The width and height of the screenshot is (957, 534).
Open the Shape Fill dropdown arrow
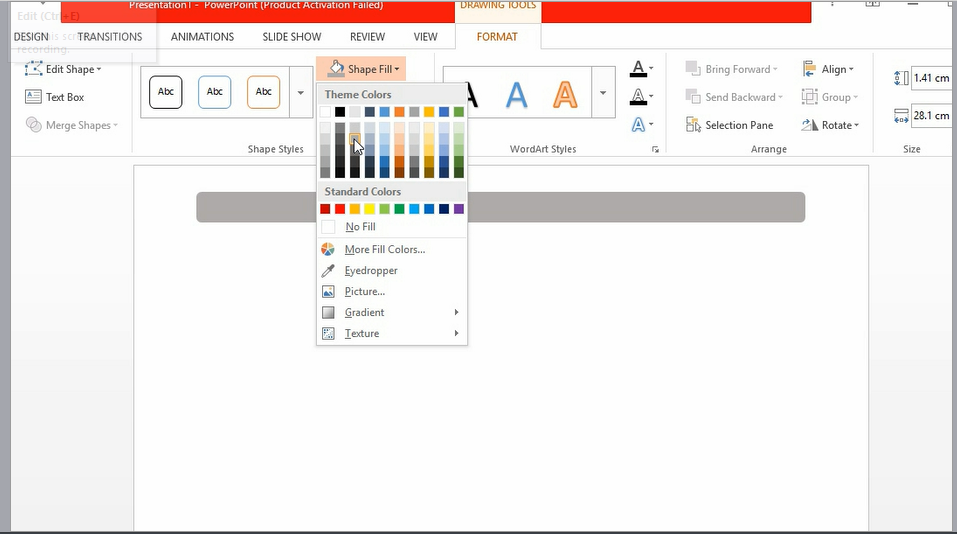[x=397, y=69]
